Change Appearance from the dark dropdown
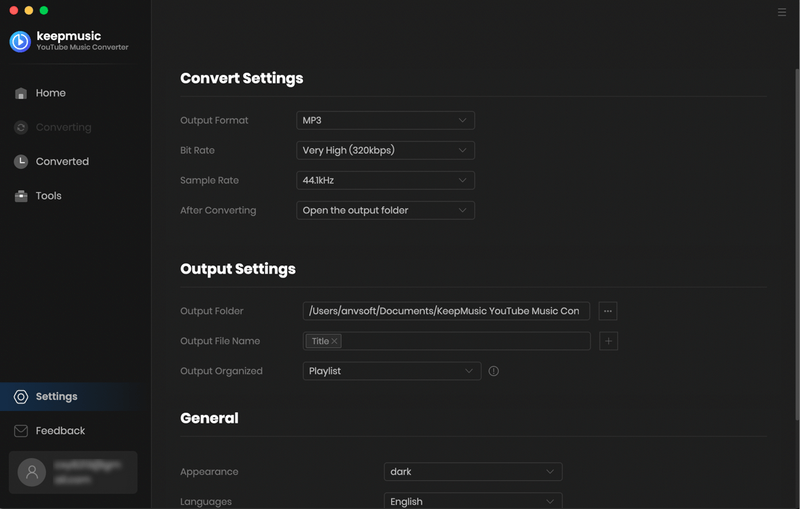 click(x=473, y=472)
